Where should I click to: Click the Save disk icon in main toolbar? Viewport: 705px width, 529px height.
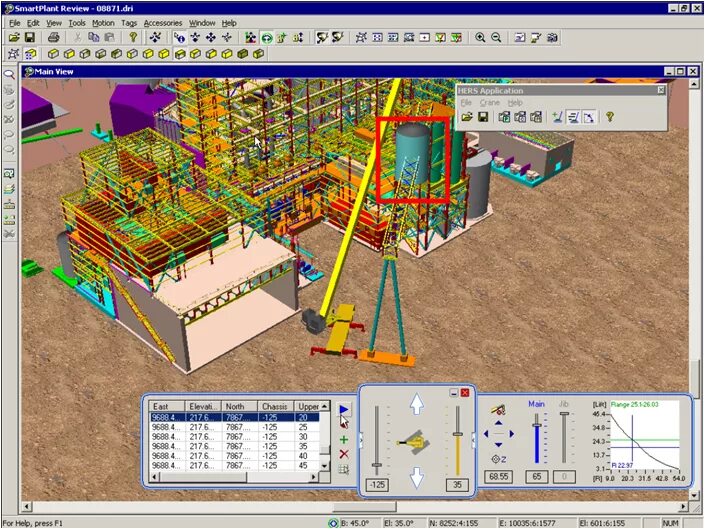click(x=30, y=38)
